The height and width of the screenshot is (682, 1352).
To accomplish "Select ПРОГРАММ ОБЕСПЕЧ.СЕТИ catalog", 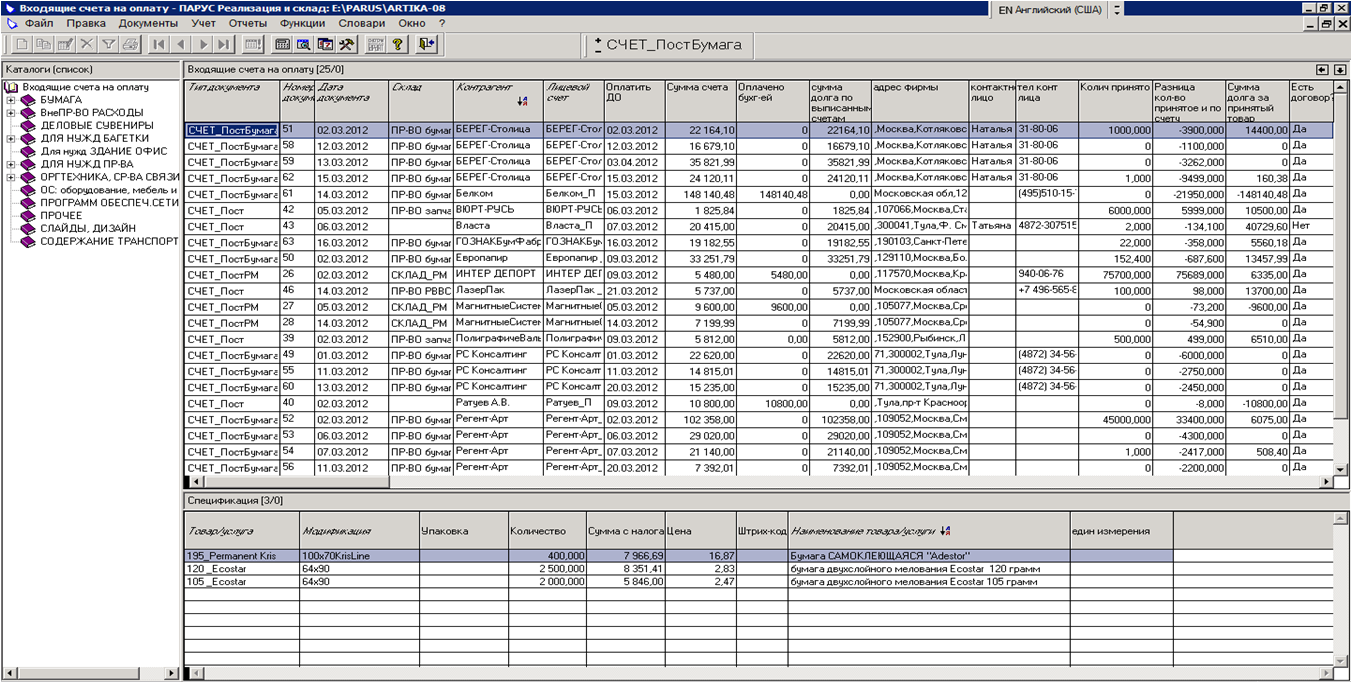I will coord(109,202).
